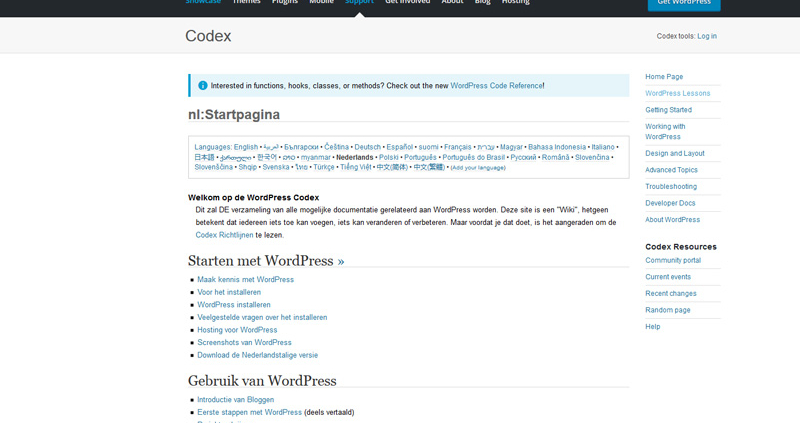Open Screenshots van WordPress link
This screenshot has width=800, height=423.
[244, 342]
